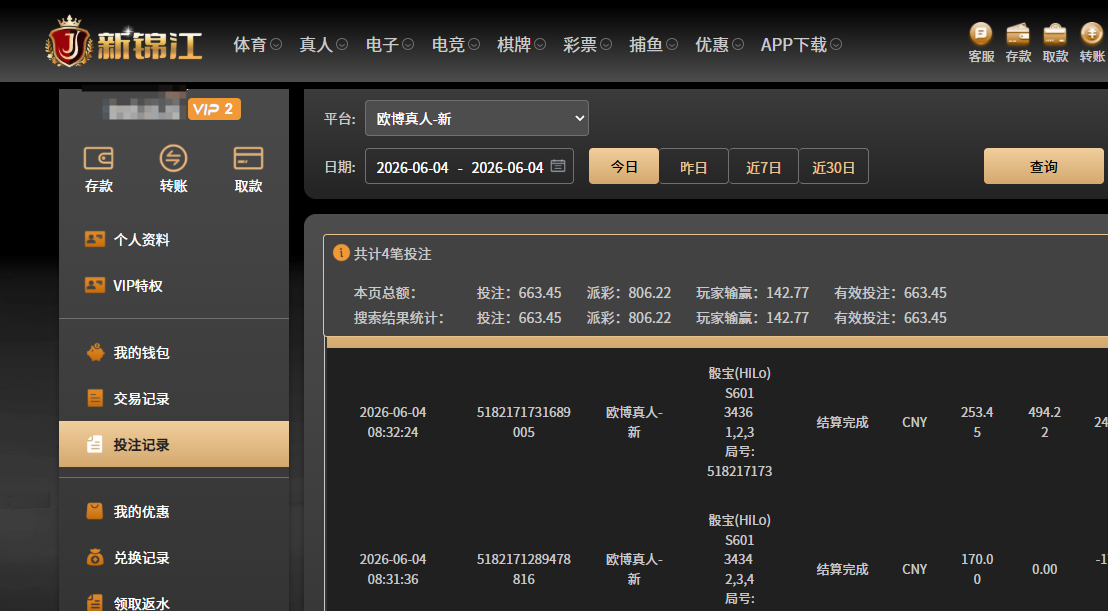Select the 近7日 date filter
This screenshot has height=611, width=1108.
(763, 167)
